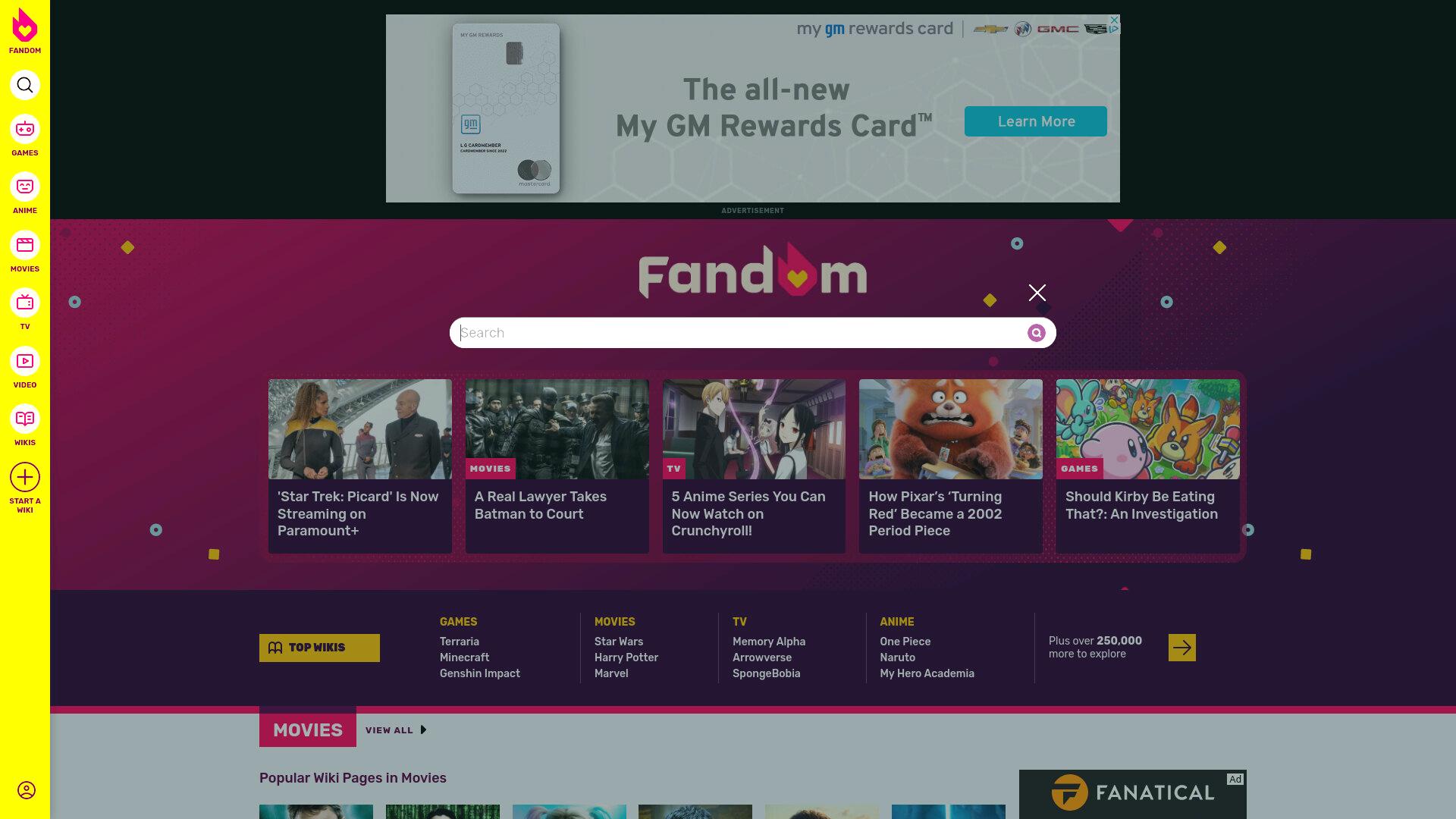Open the My Hero Academia wiki link
This screenshot has height=819, width=1456.
927,673
